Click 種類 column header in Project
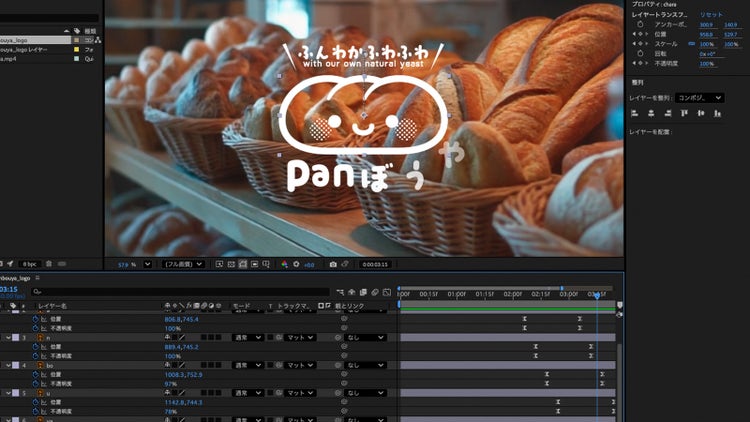Viewport: 750px width, 422px height. point(90,31)
